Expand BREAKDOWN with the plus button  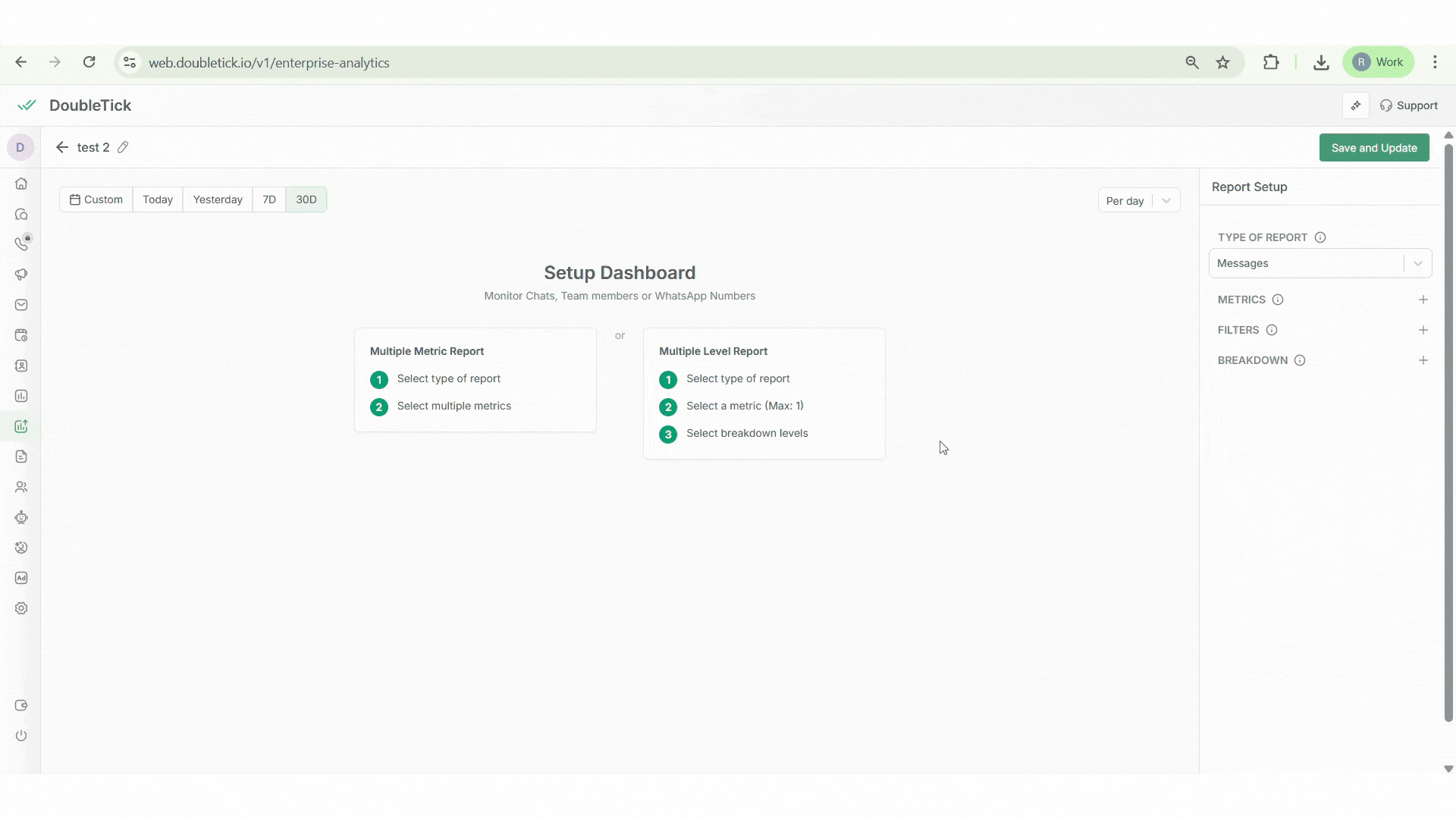(x=1423, y=360)
